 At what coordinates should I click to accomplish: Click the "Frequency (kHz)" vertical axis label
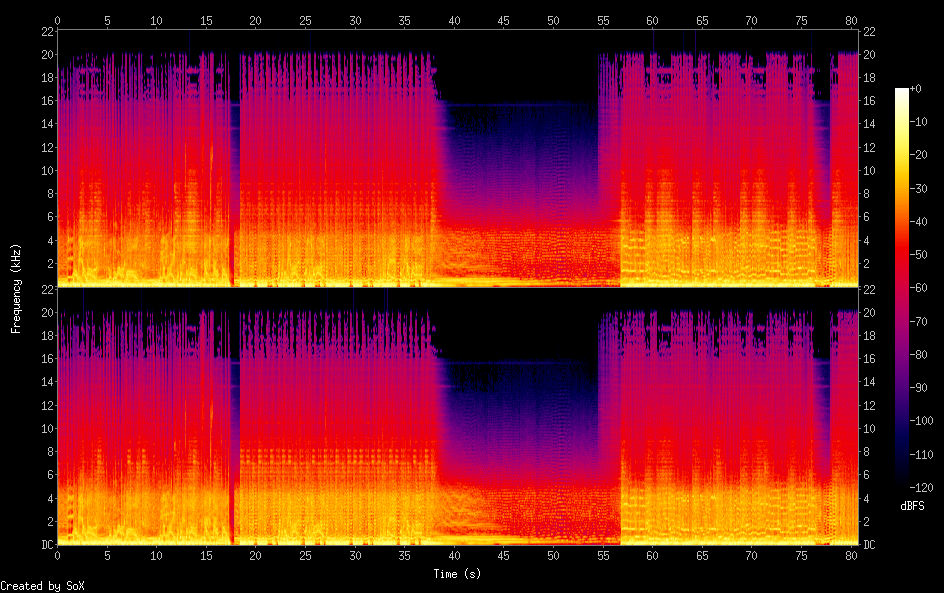(16, 287)
